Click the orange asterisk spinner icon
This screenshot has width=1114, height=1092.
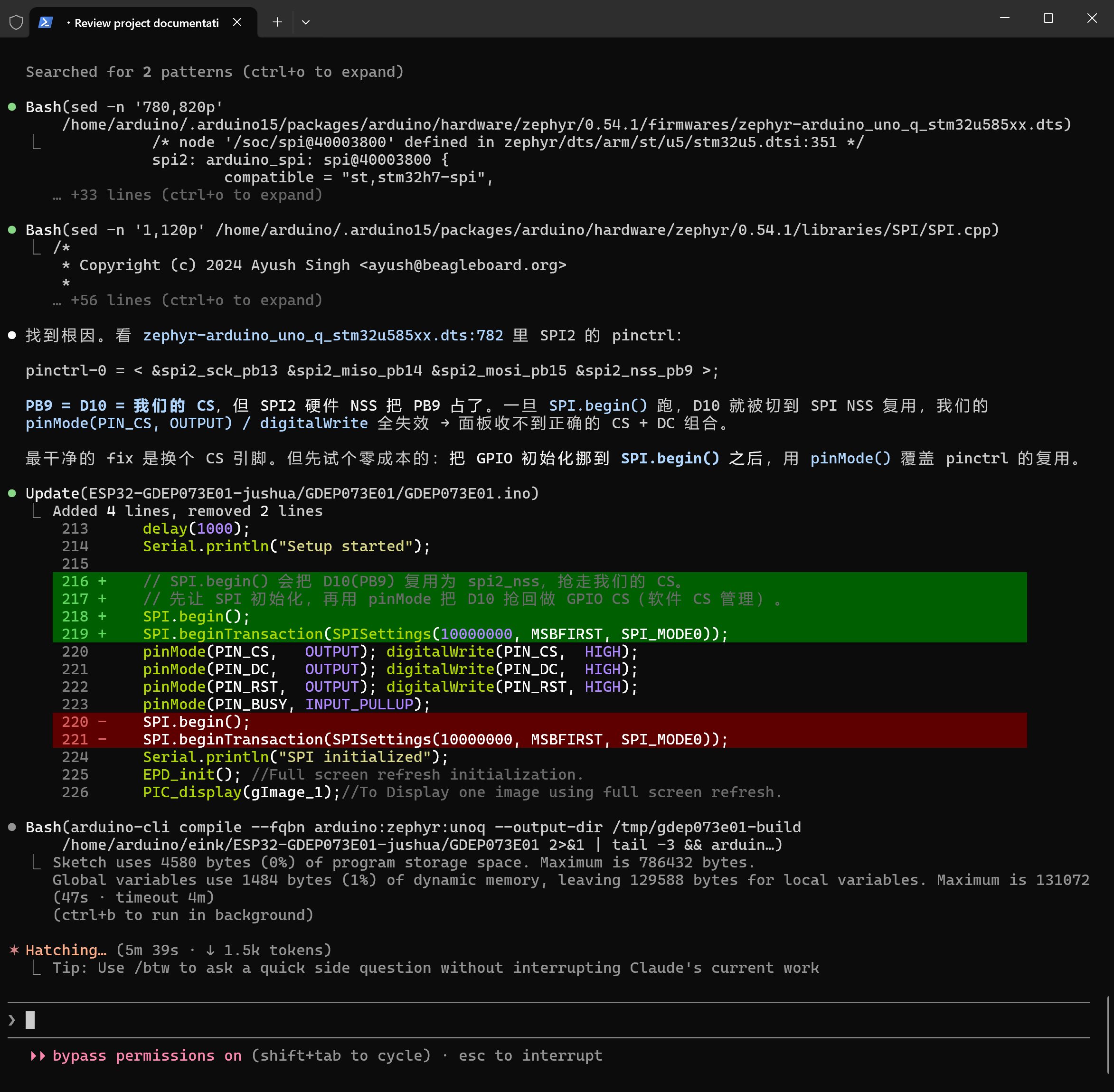(x=14, y=951)
